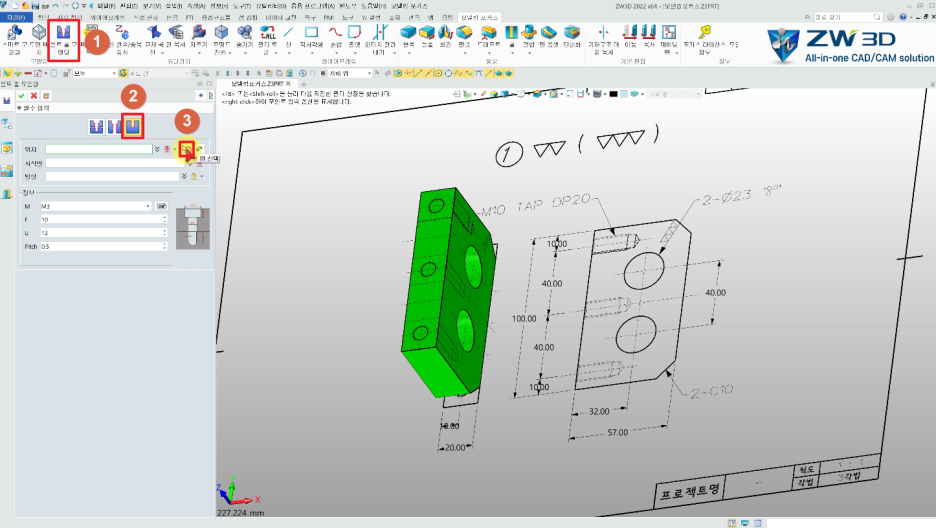
Task: Open the View(V) menu in menu bar
Action: pyautogui.click(x=152, y=5)
